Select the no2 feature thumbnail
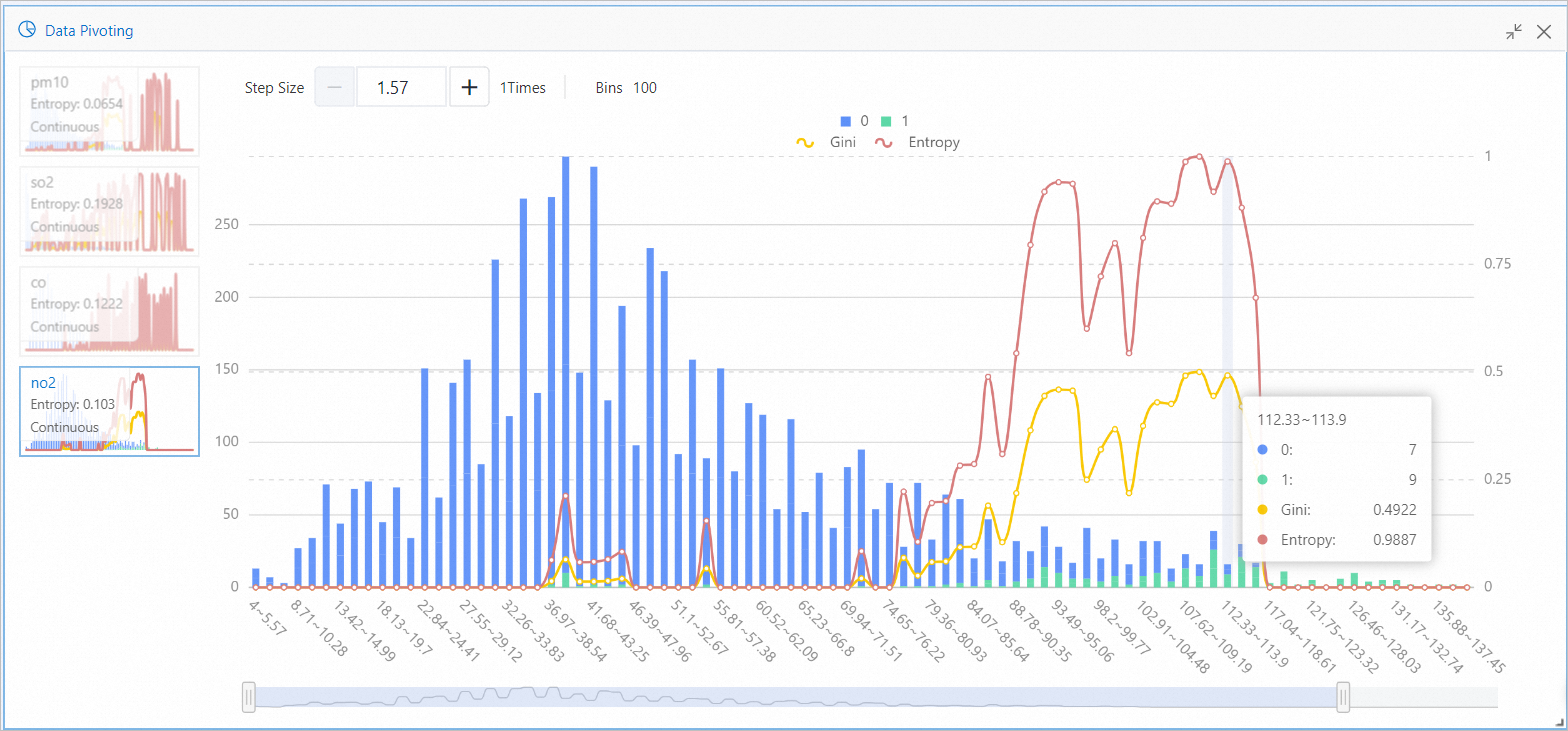 110,411
